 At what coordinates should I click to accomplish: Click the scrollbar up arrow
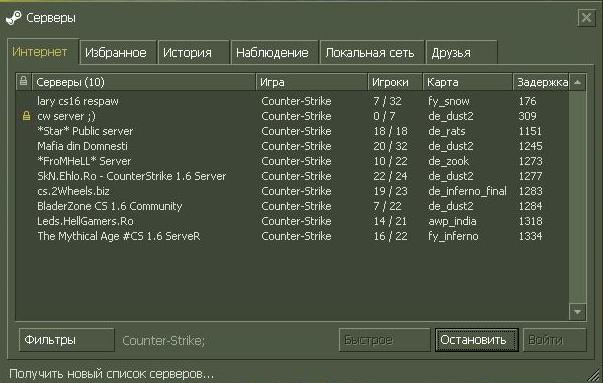point(577,82)
